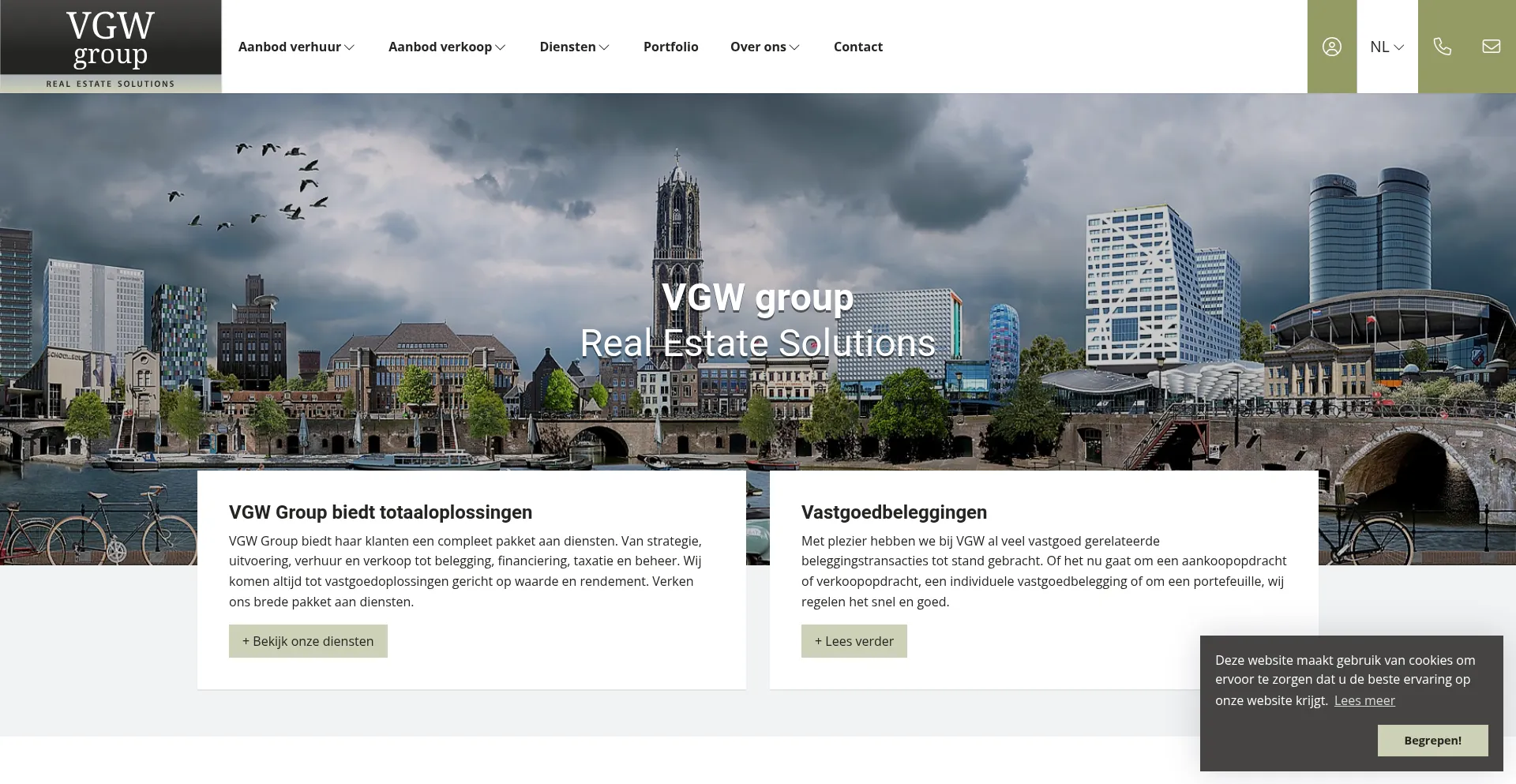Click the Vastgoedbeleggingen heading
The width and height of the screenshot is (1516, 784).
pos(893,512)
